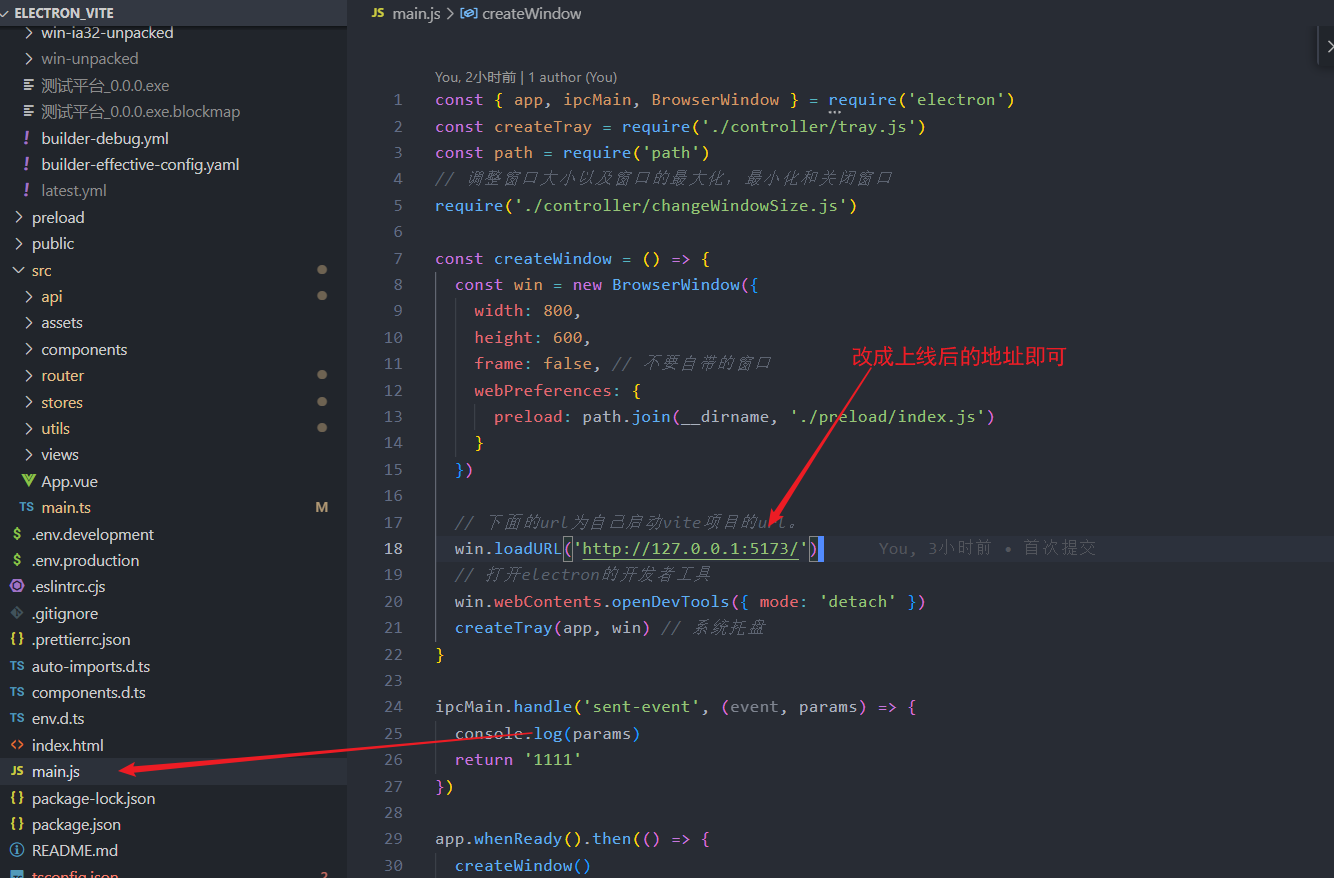
Task: Click the 'sent-event' string on line 24
Action: coord(641,707)
